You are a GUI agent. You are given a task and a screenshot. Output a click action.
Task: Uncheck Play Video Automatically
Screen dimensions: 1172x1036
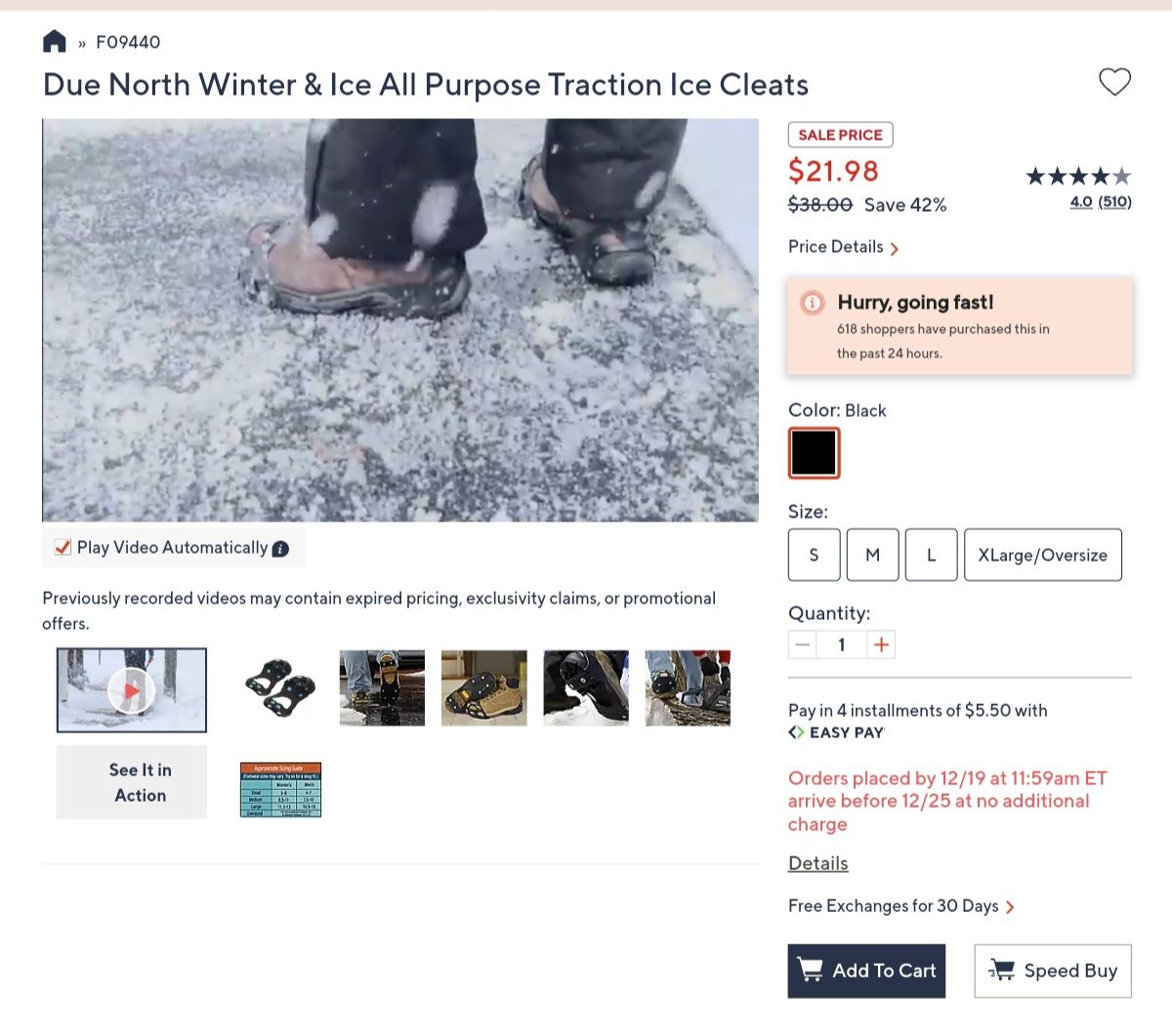(x=62, y=548)
